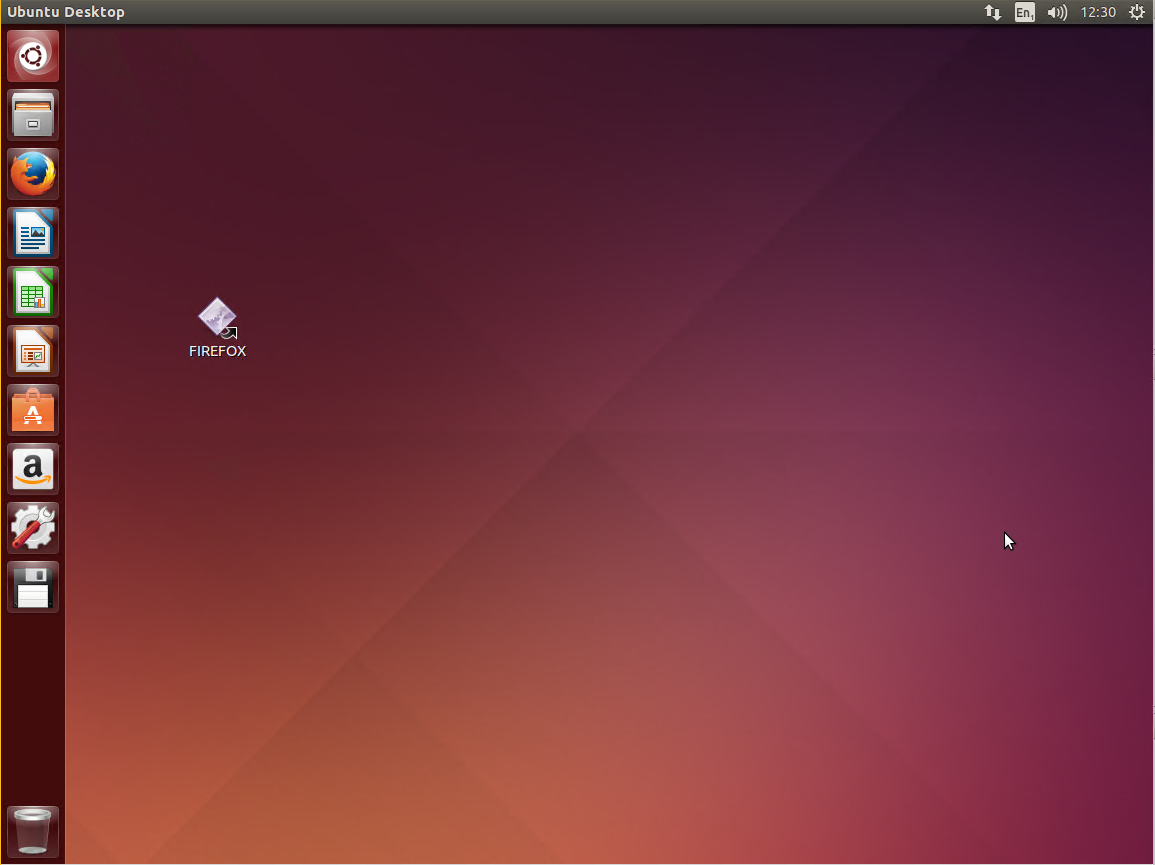Click the Ubuntu Desktop panel title

(66, 12)
